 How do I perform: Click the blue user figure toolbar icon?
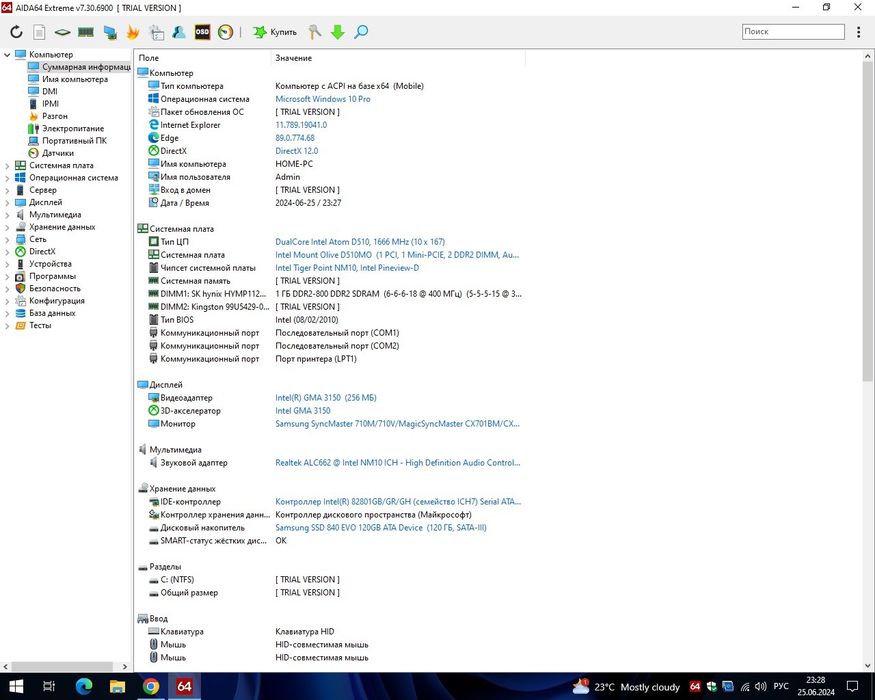tap(179, 32)
